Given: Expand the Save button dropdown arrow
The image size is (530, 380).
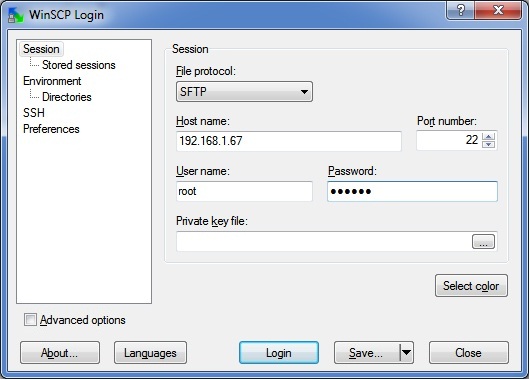Looking at the screenshot, I should tap(407, 353).
